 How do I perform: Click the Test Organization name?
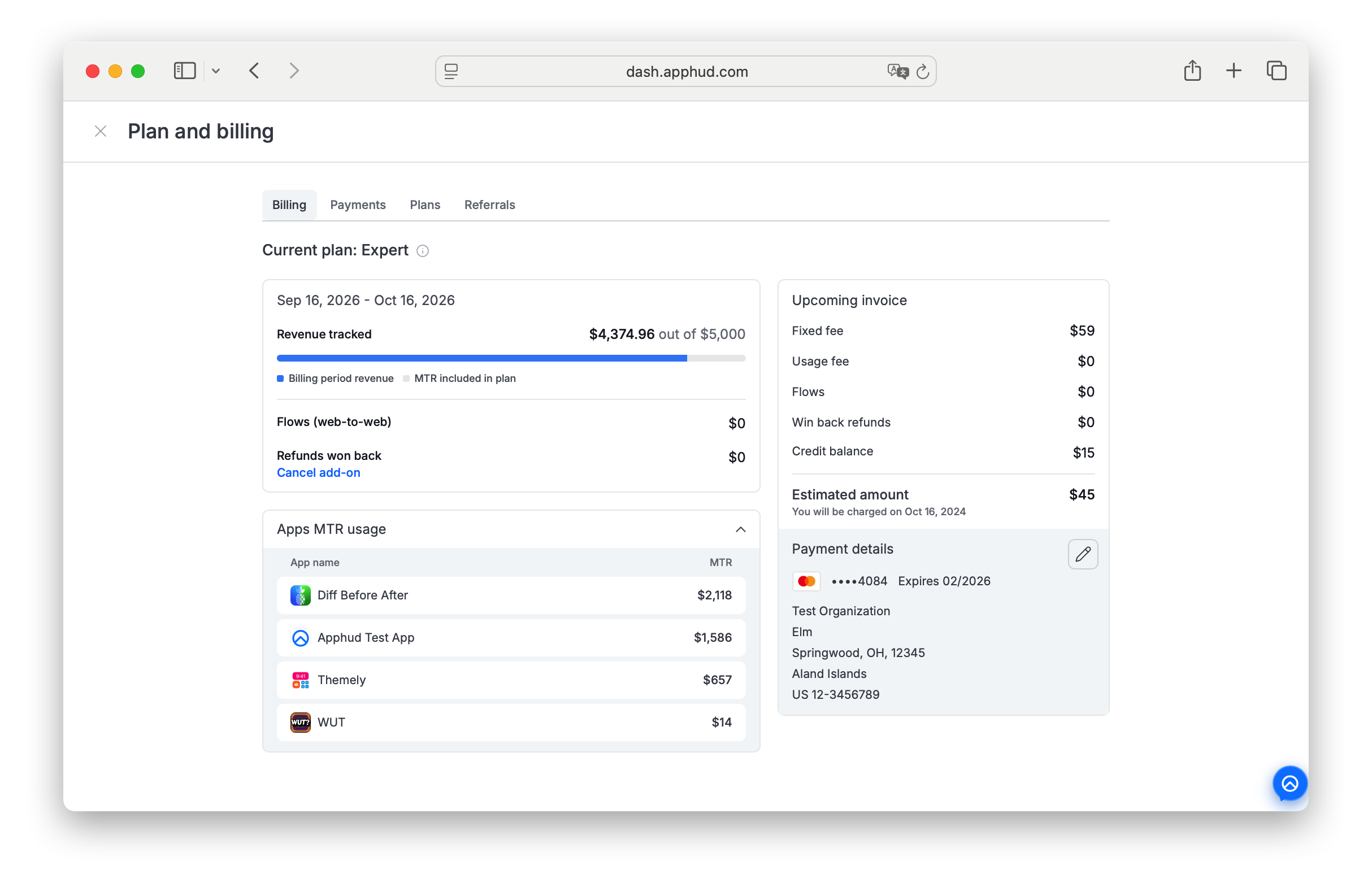click(x=840, y=611)
